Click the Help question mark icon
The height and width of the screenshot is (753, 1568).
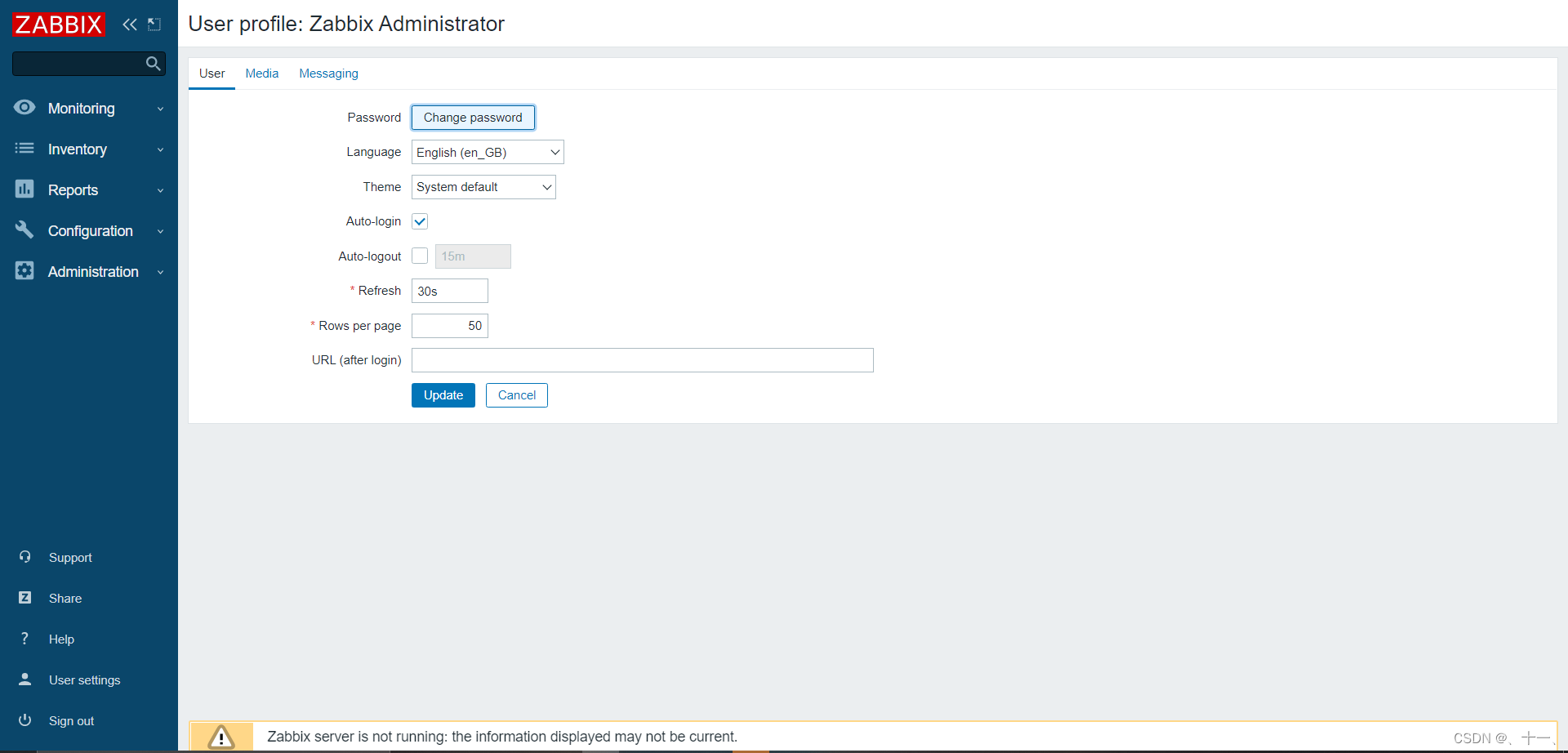25,639
